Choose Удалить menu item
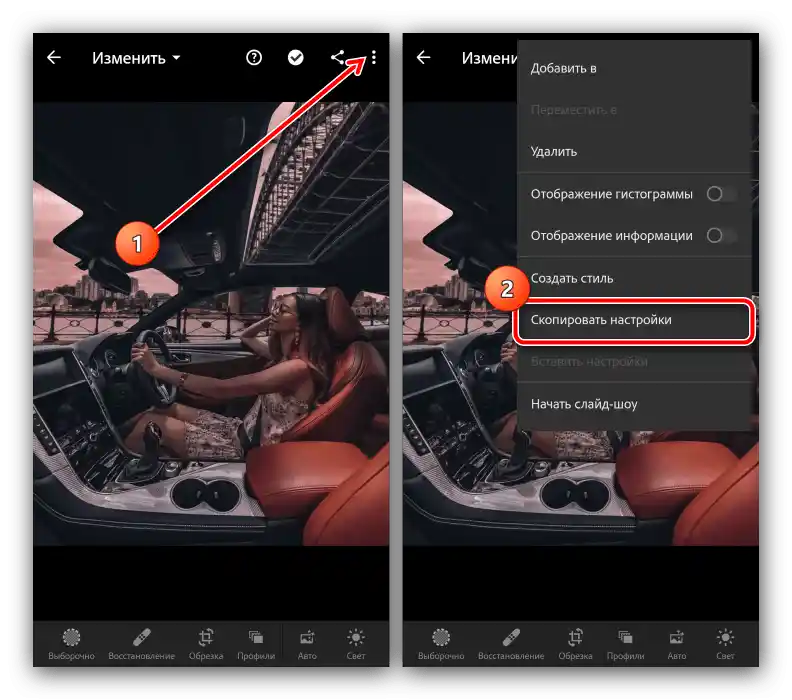This screenshot has height=700, width=792. tap(634, 152)
